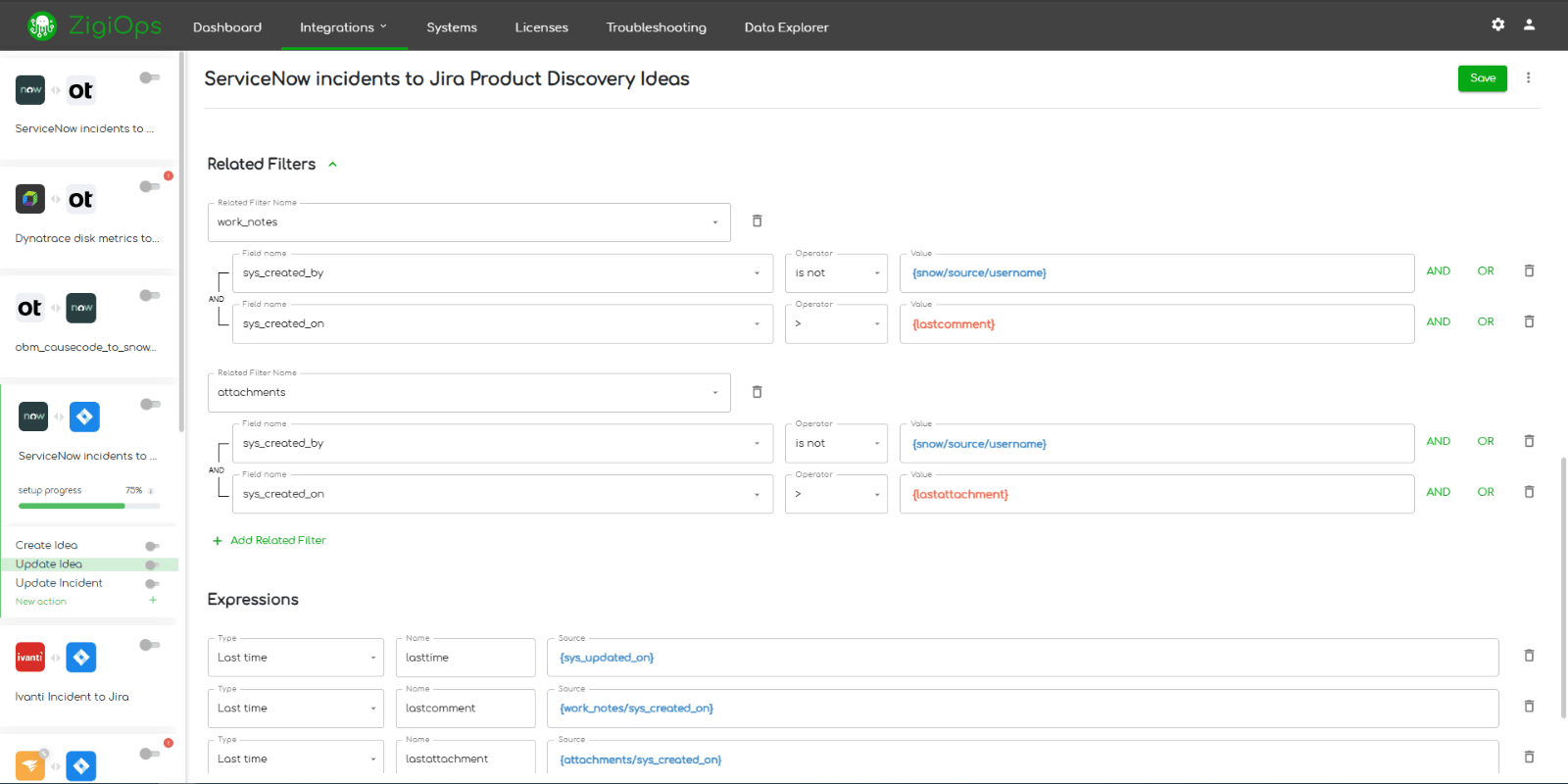This screenshot has width=1568, height=784.
Task: Click the green Save button
Action: click(x=1483, y=78)
